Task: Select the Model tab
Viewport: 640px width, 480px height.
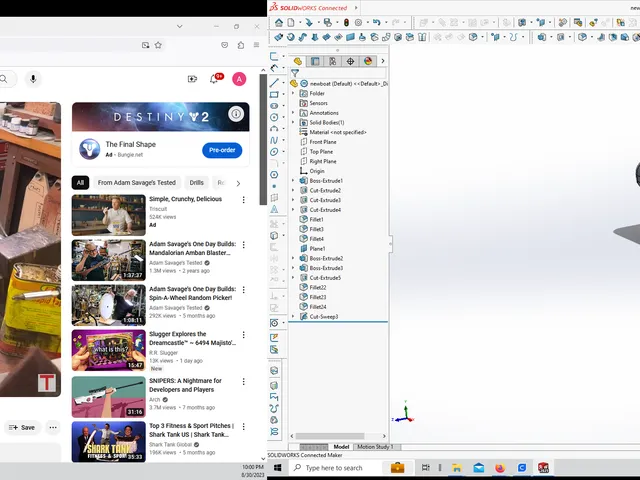Action: (x=341, y=447)
